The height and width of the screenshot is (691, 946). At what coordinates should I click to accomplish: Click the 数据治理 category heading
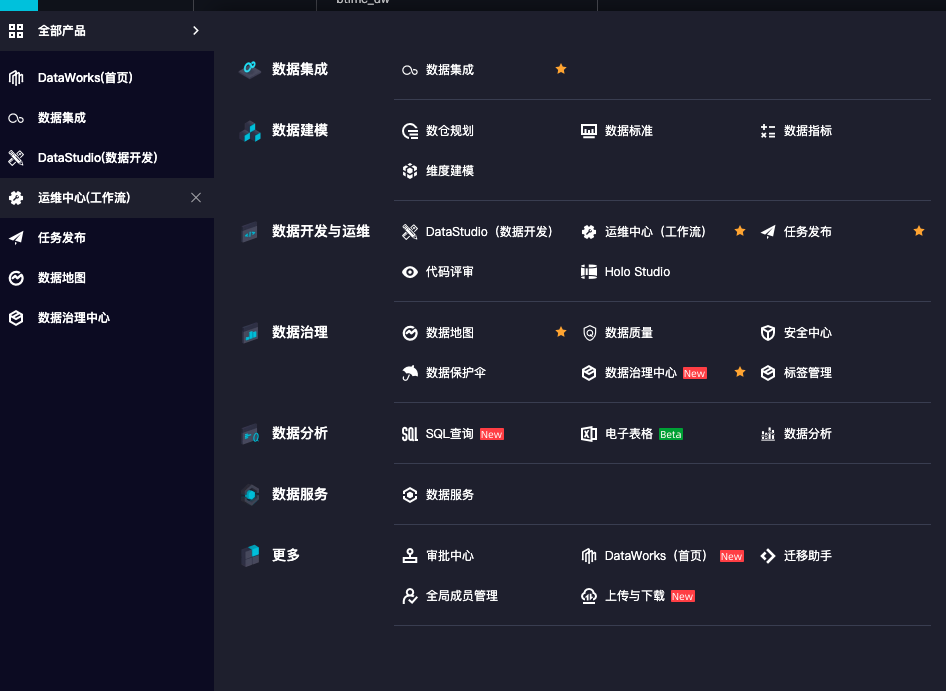(300, 333)
